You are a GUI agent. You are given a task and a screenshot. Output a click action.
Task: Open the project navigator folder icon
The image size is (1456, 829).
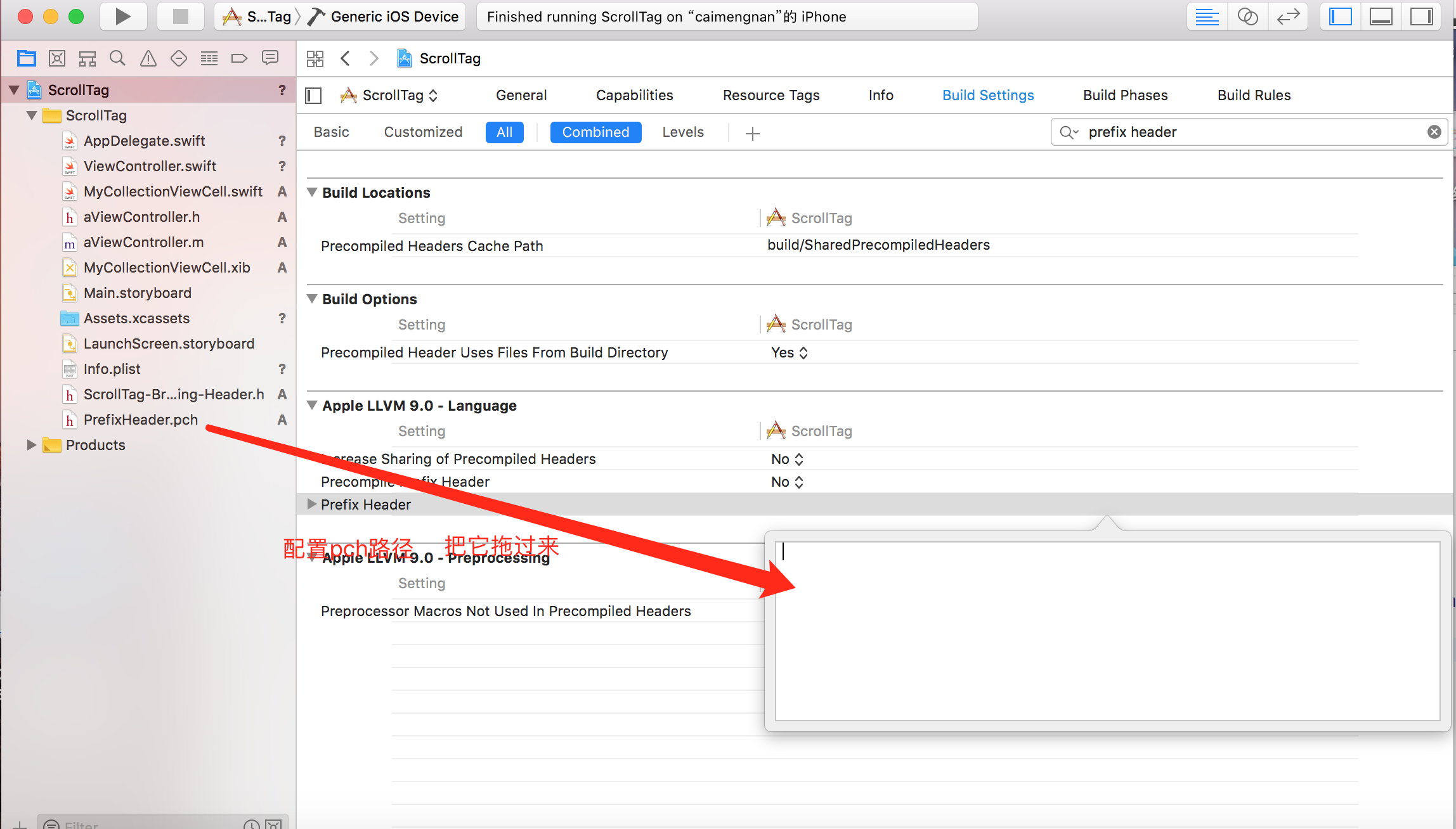27,58
